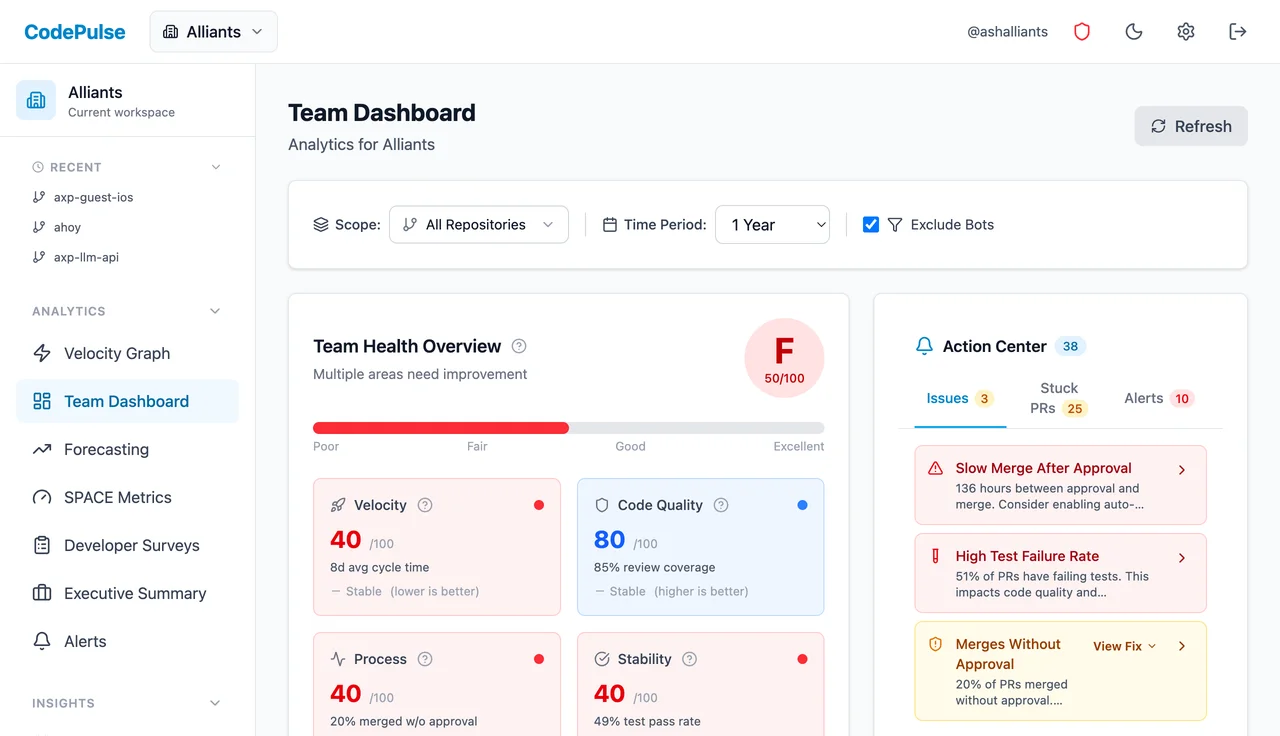Viewport: 1280px width, 736px height.
Task: Click the Scope layers icon
Action: tap(321, 225)
